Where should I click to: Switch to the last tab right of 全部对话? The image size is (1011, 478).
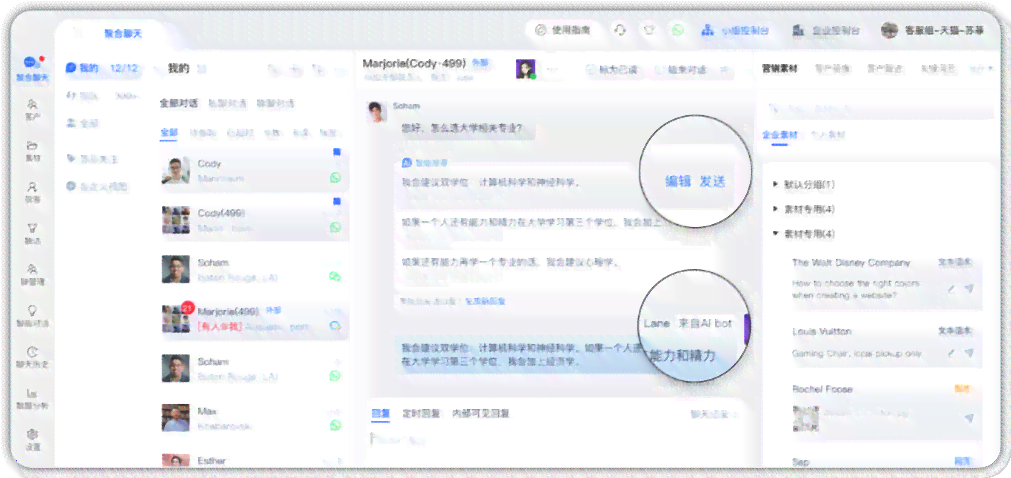point(276,103)
